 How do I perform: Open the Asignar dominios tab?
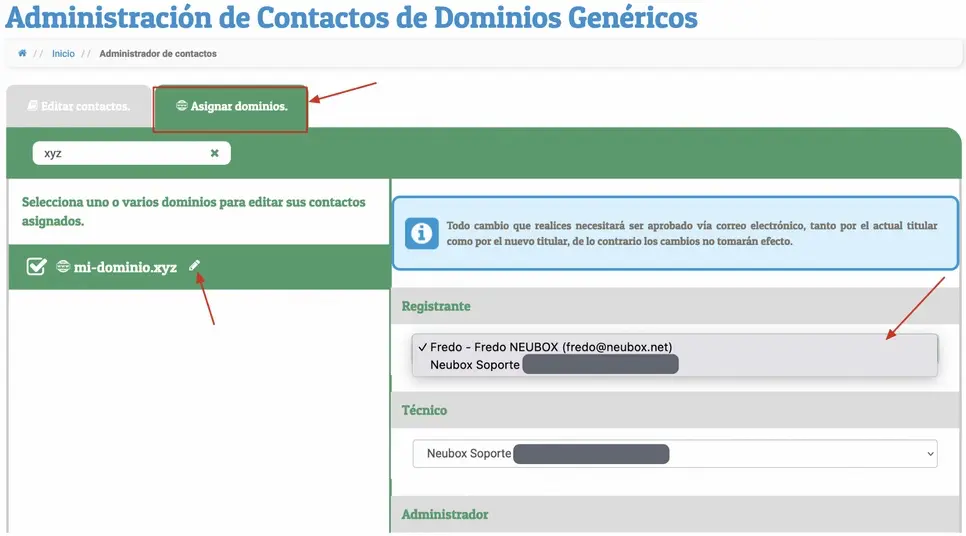[x=230, y=108]
